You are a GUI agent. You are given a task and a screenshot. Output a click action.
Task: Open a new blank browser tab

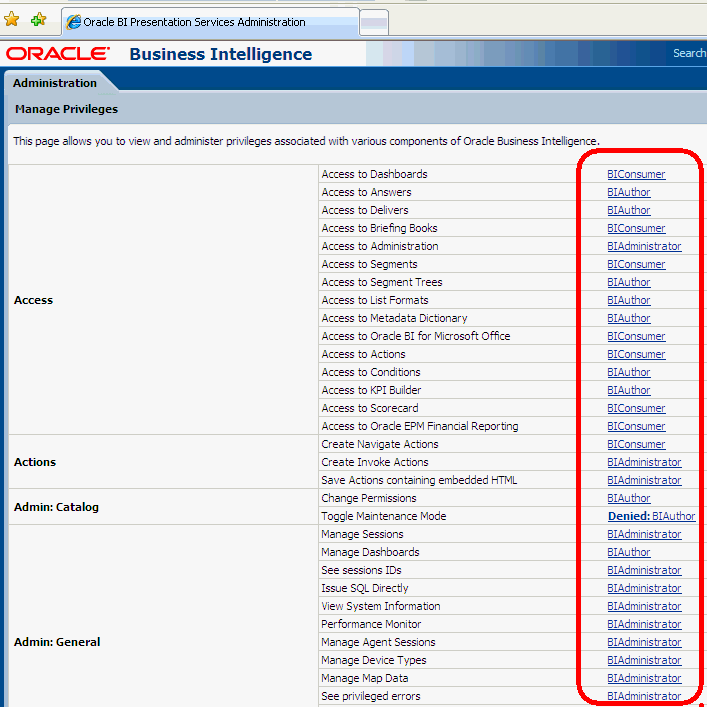374,23
